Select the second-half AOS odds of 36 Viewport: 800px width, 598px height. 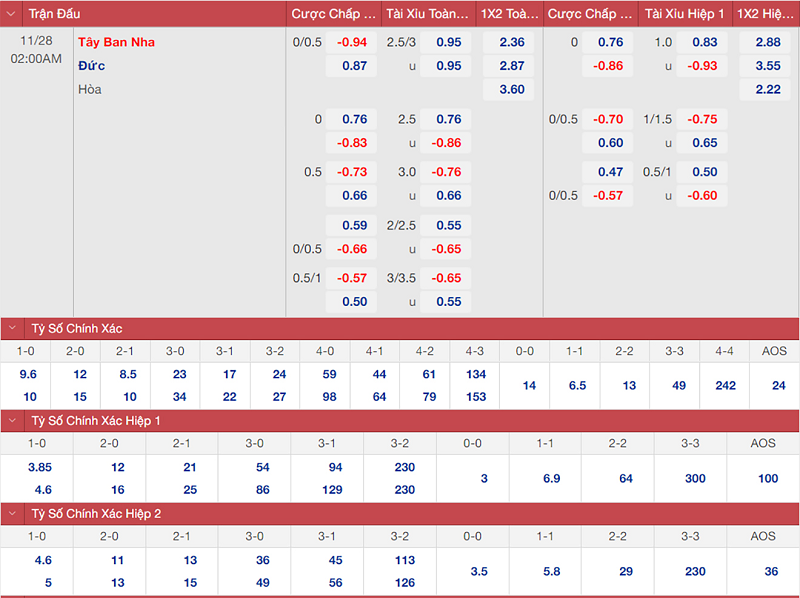767,571
